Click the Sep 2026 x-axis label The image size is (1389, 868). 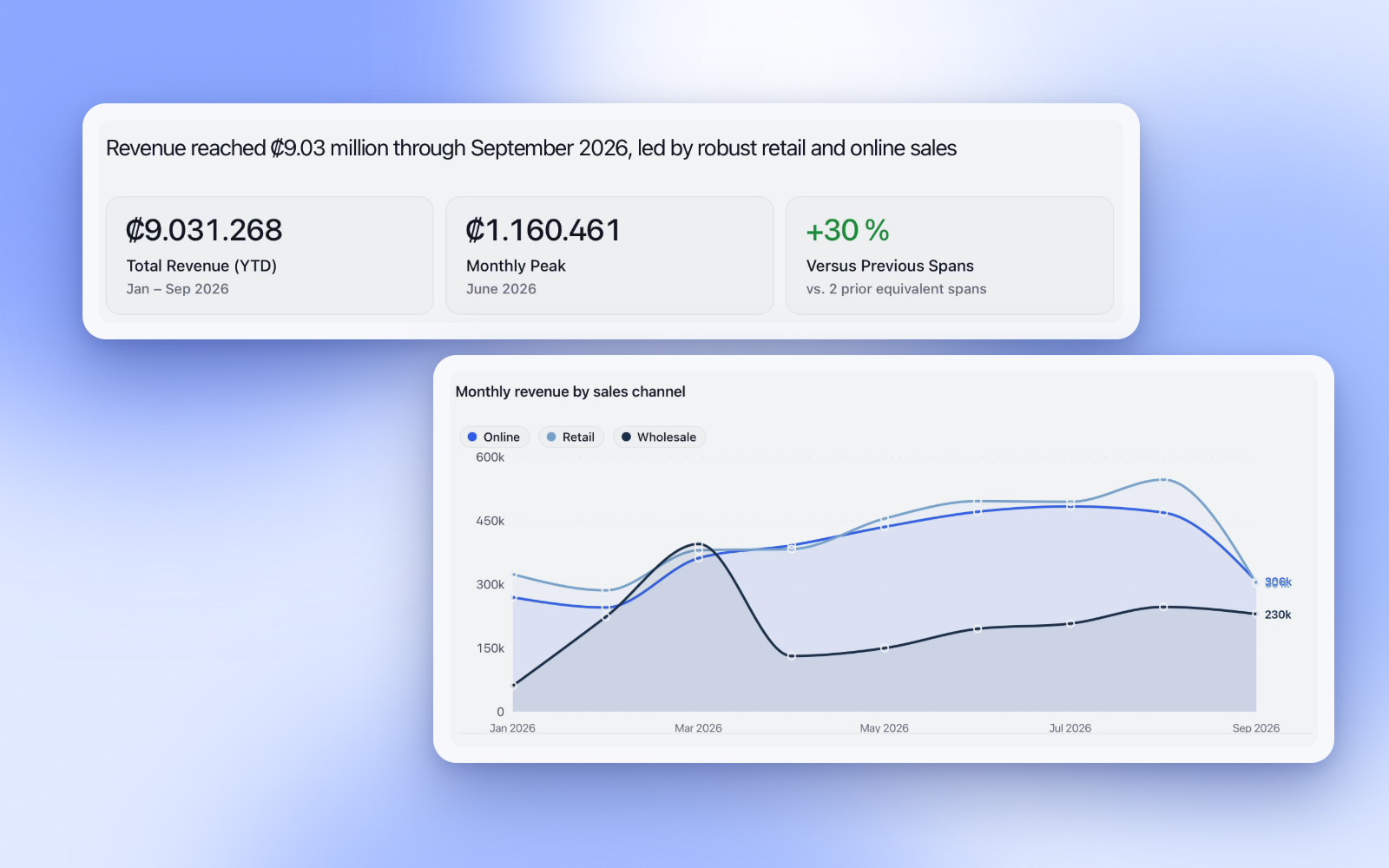pyautogui.click(x=1255, y=728)
